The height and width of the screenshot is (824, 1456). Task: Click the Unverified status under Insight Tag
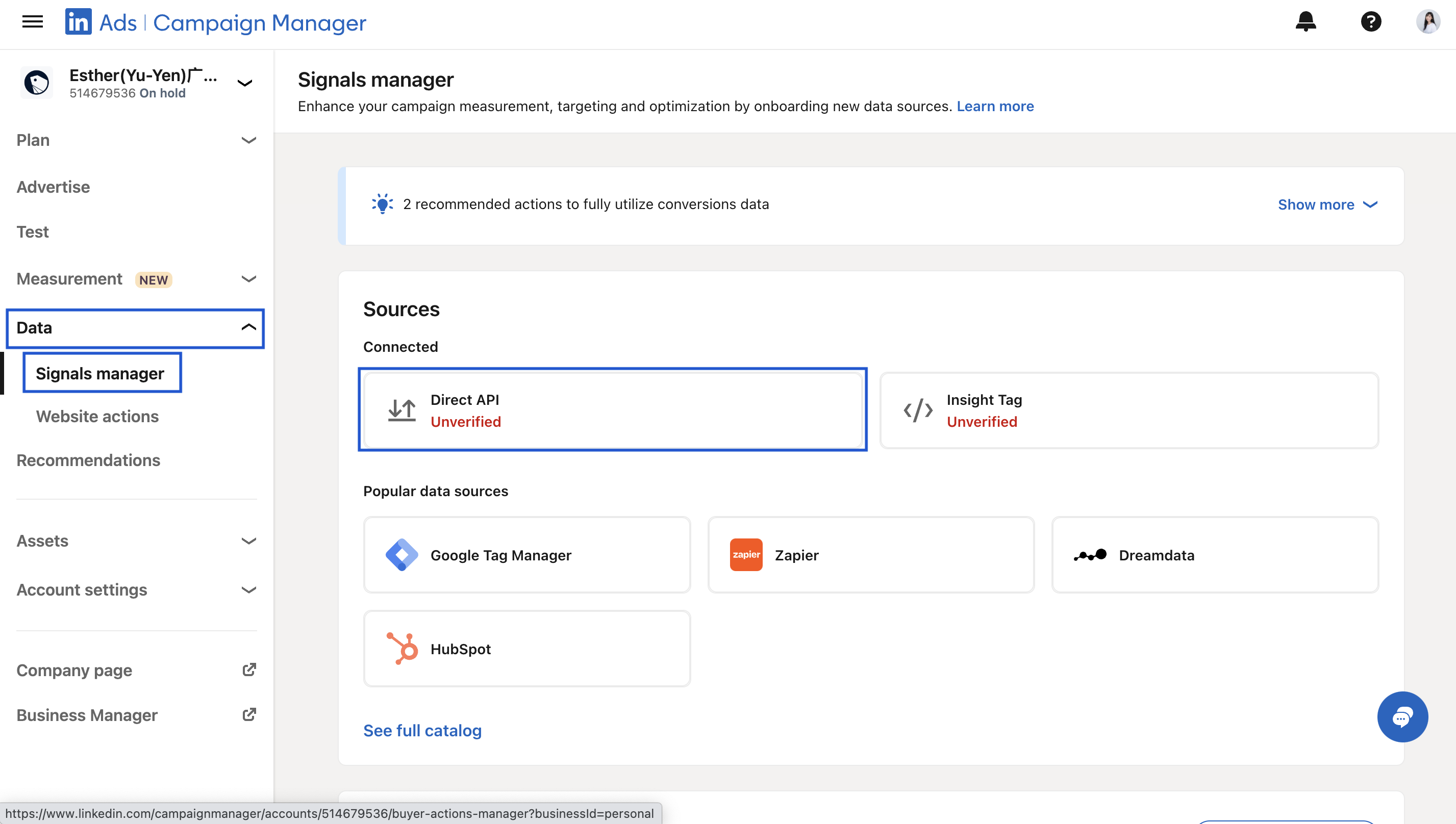982,422
